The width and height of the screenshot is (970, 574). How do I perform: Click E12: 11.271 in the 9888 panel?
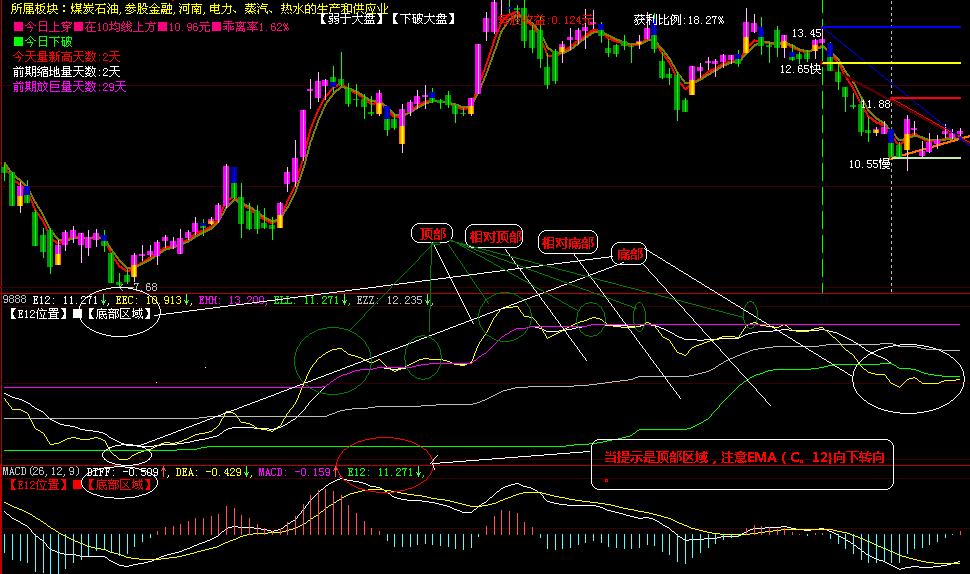coord(69,300)
